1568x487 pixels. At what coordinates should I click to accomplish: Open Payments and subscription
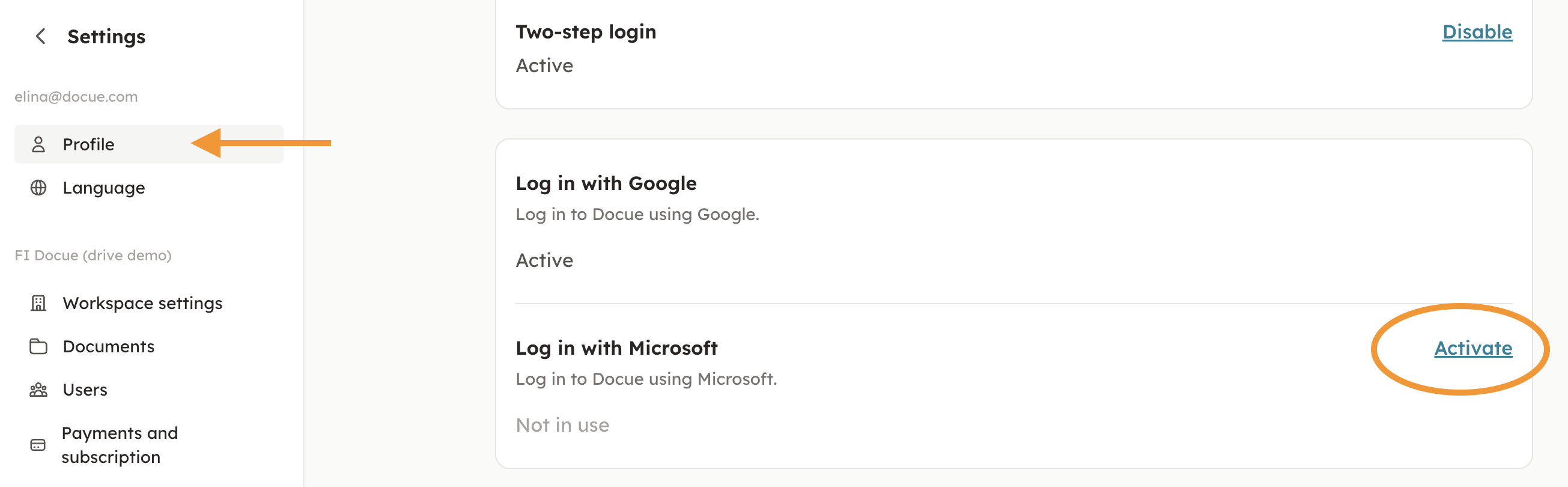click(x=120, y=445)
